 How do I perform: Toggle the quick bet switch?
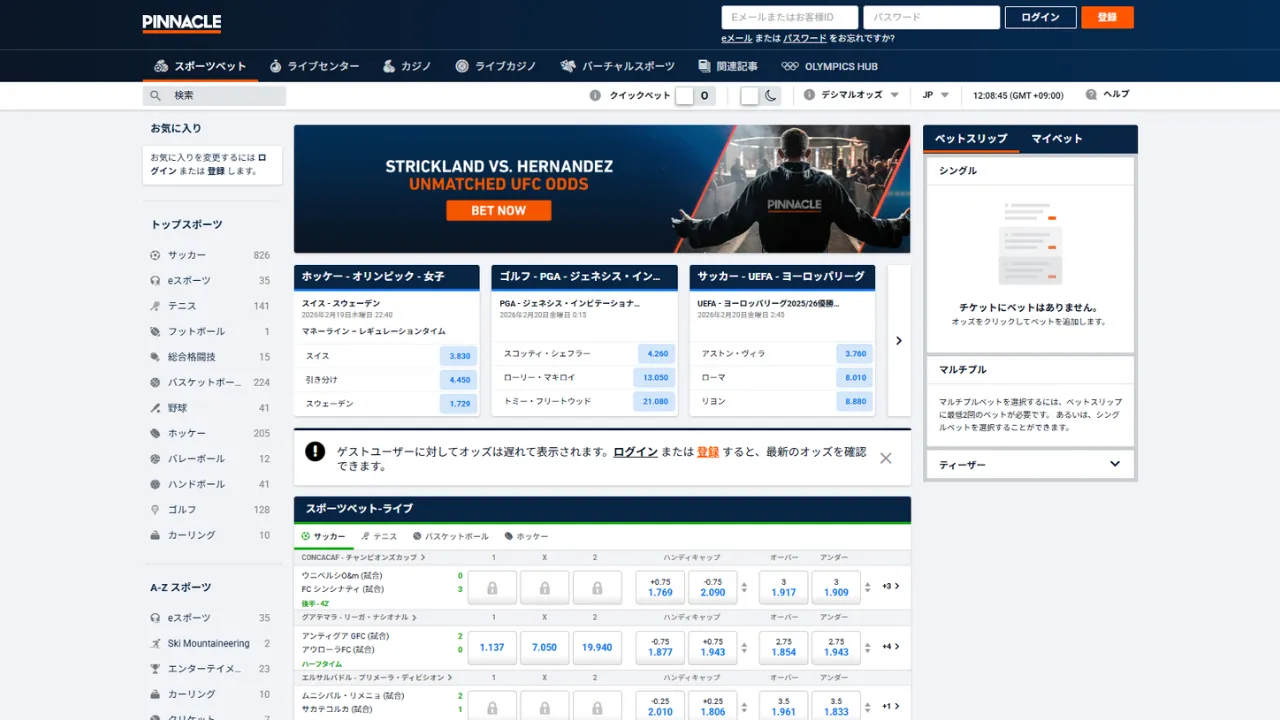(694, 96)
